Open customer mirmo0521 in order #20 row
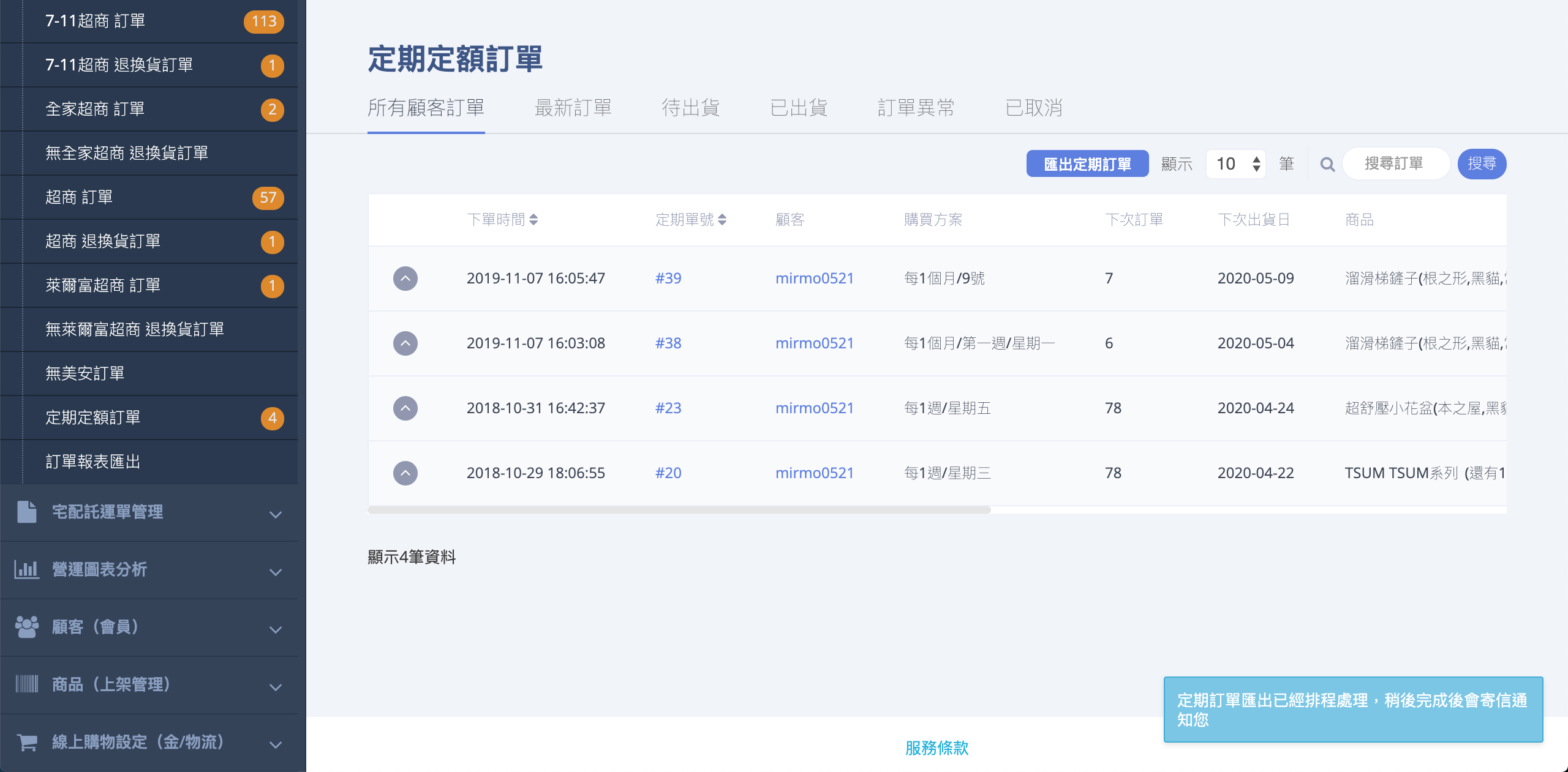The height and width of the screenshot is (772, 1568). [814, 473]
